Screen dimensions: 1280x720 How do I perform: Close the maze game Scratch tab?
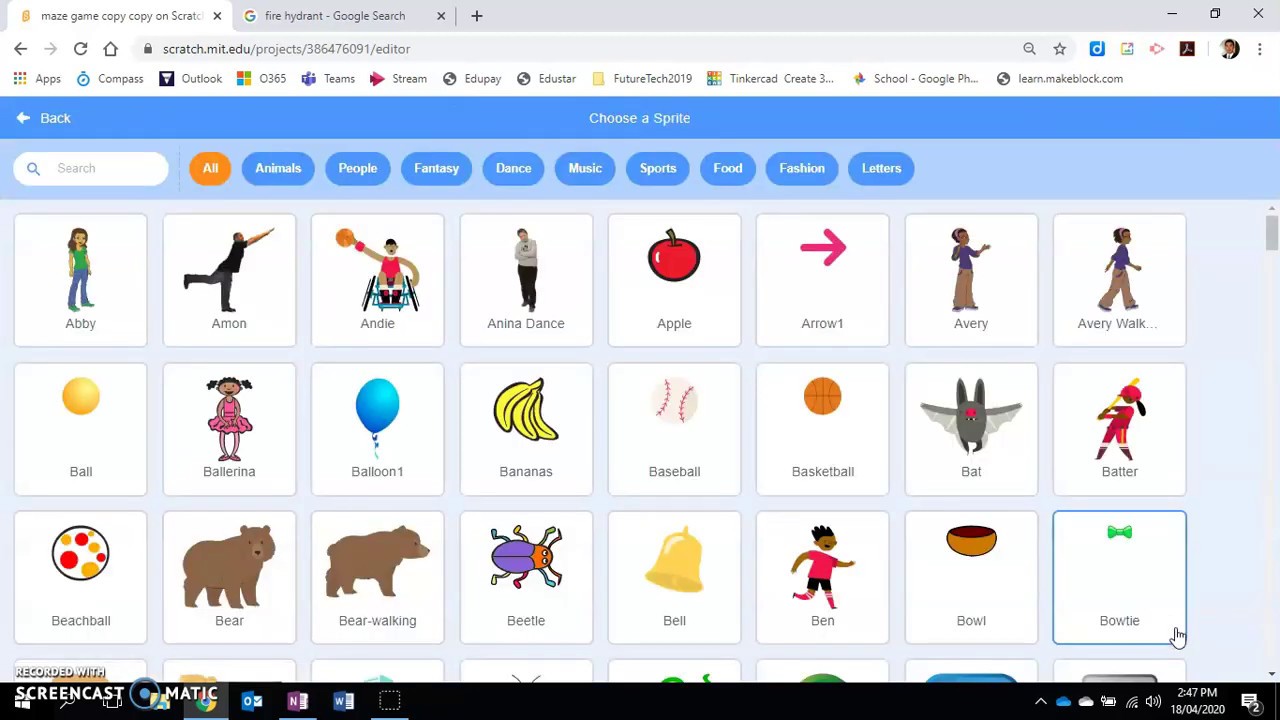click(x=217, y=16)
